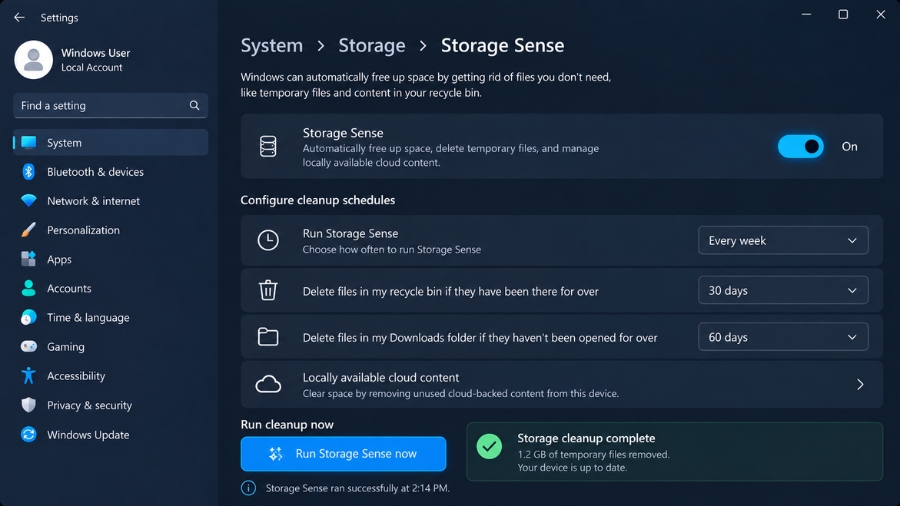Image resolution: width=900 pixels, height=506 pixels.
Task: Open Gaming settings
Action: (111, 347)
